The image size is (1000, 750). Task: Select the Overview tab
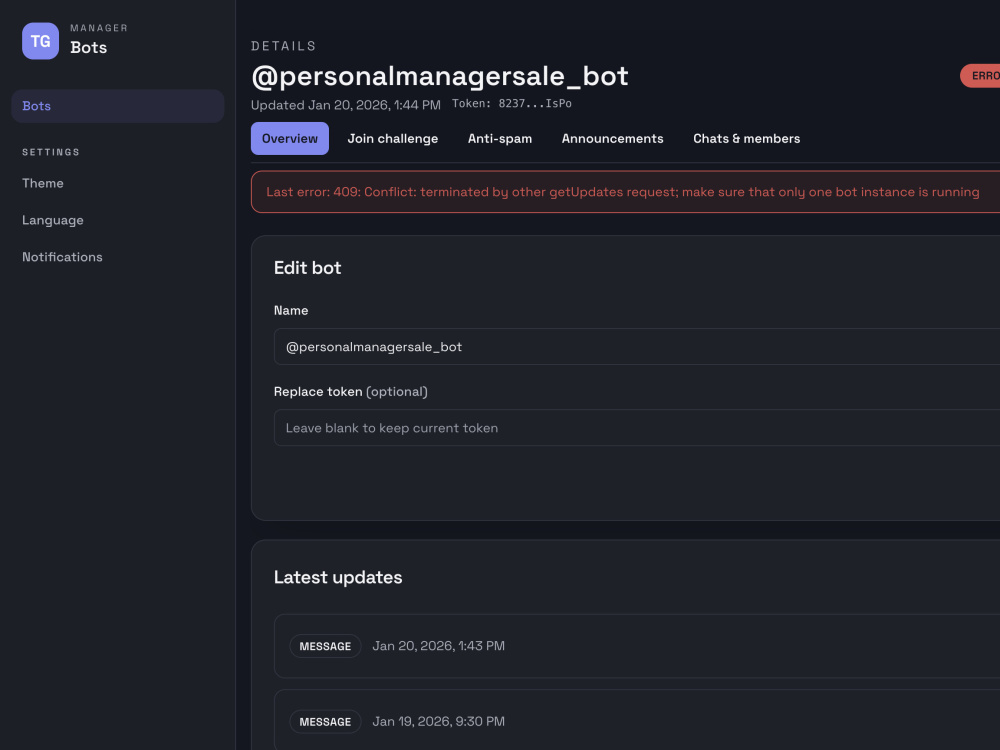point(290,138)
